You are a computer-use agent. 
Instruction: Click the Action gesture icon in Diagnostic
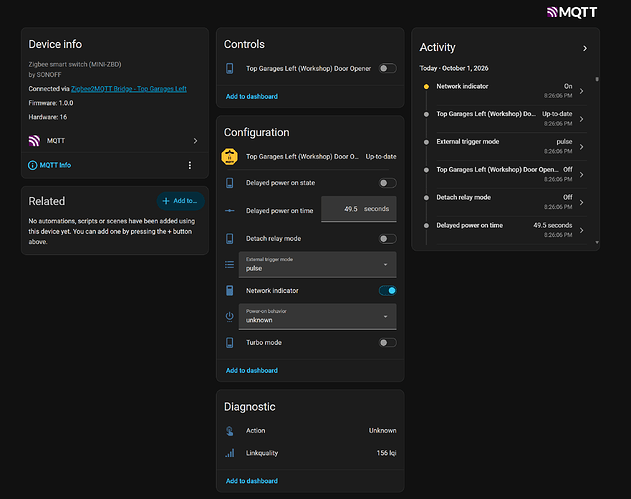click(x=229, y=431)
